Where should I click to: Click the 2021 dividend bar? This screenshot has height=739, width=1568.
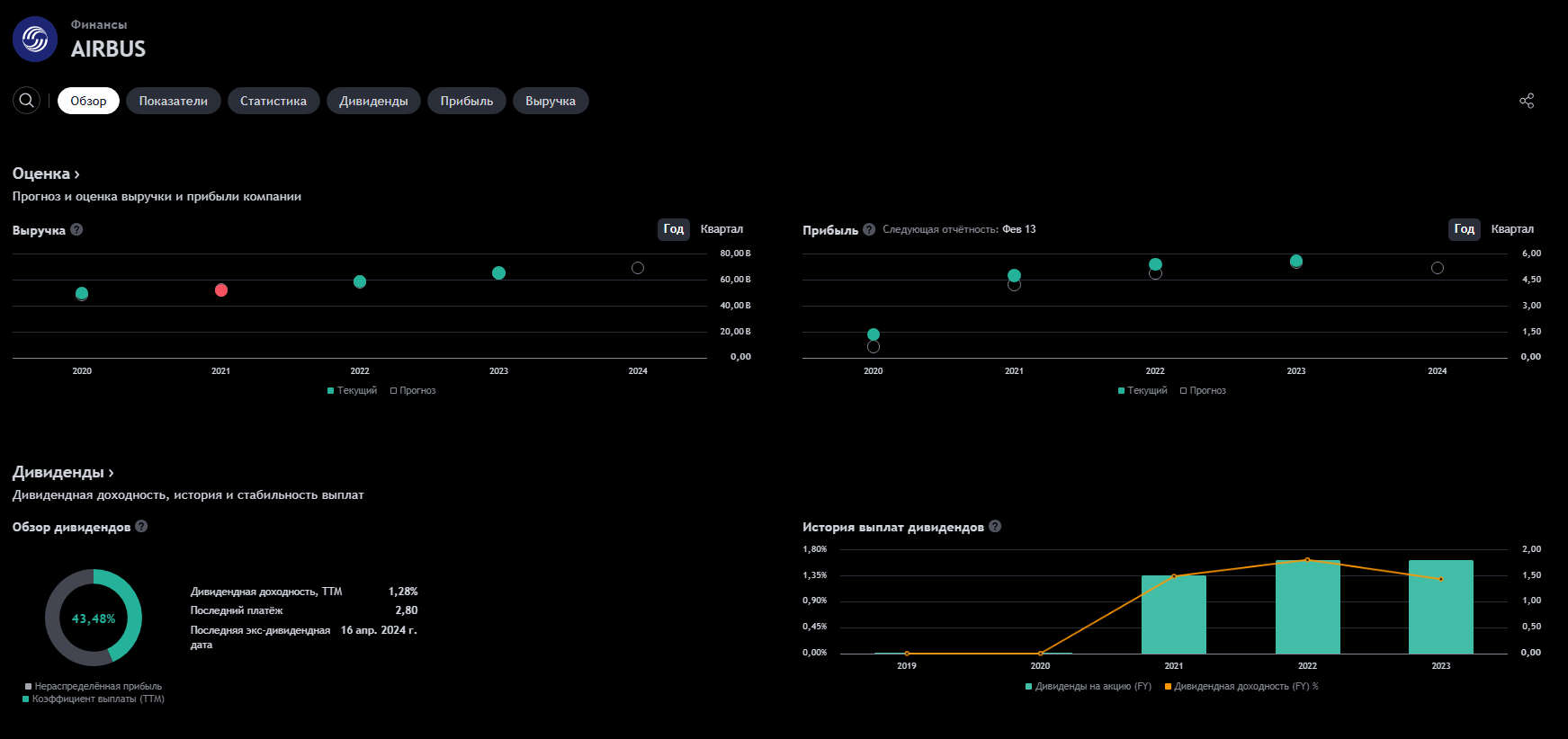tap(1174, 615)
